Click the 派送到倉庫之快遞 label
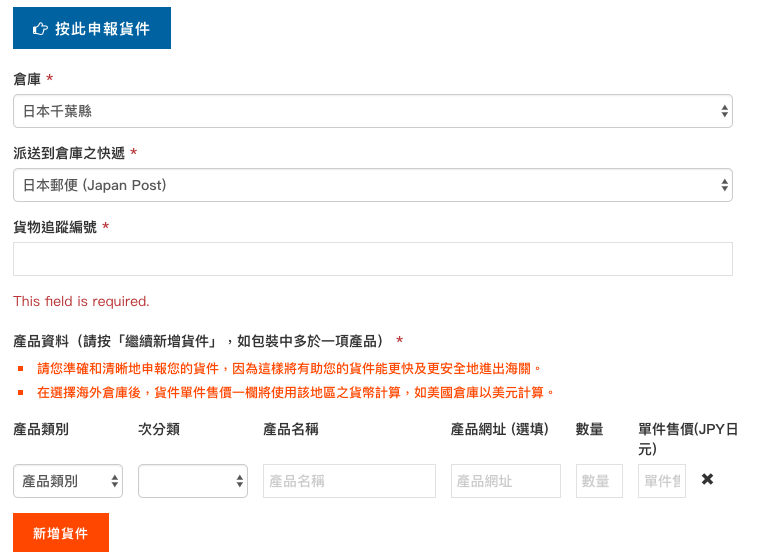 tap(69, 152)
